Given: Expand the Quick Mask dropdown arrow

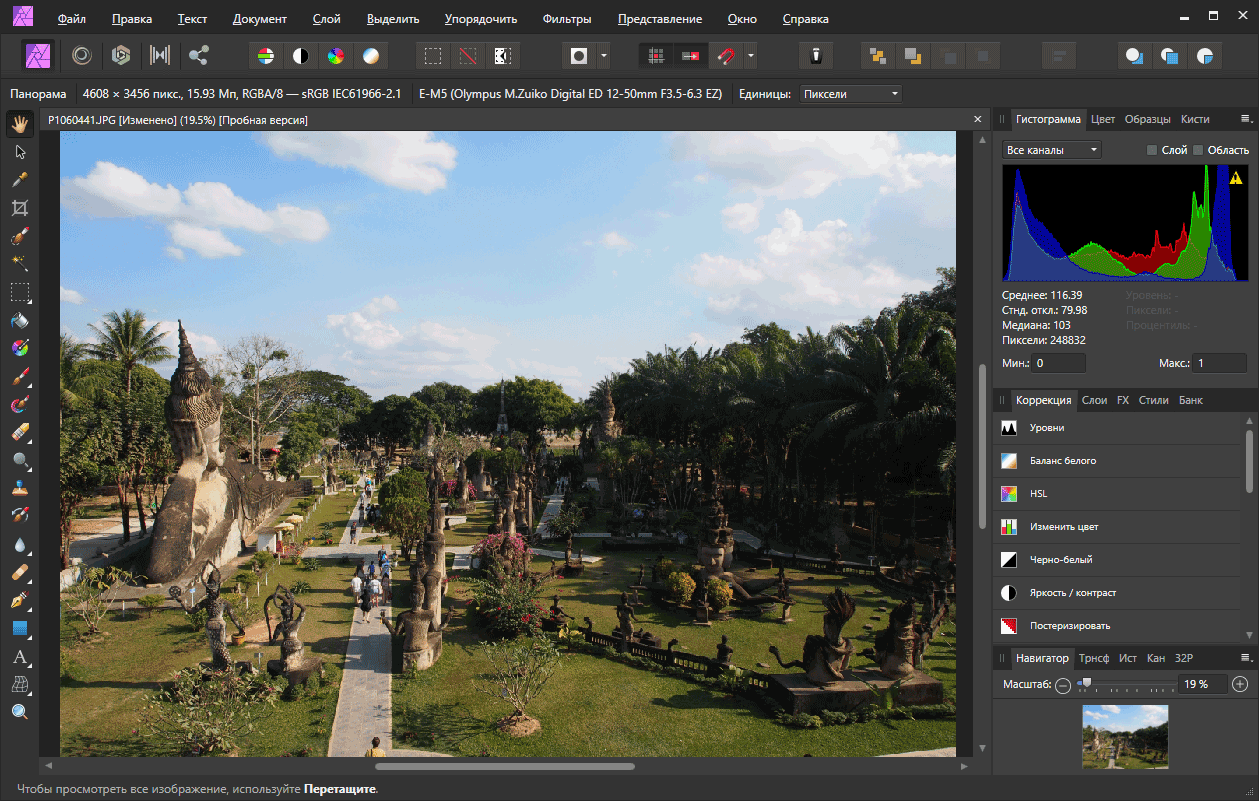Looking at the screenshot, I should tap(604, 56).
